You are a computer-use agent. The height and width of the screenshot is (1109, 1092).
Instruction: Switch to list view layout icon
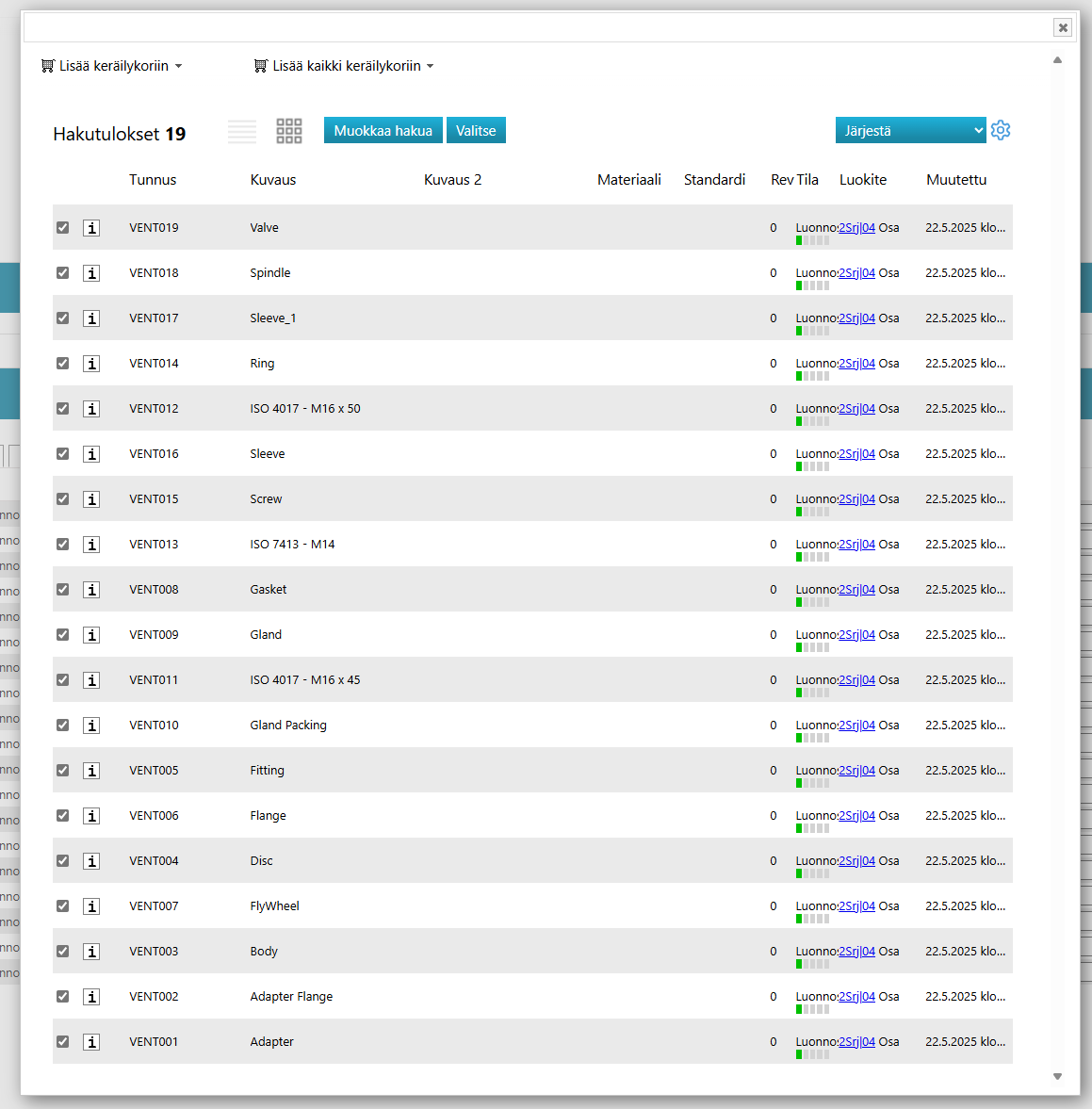pos(242,131)
